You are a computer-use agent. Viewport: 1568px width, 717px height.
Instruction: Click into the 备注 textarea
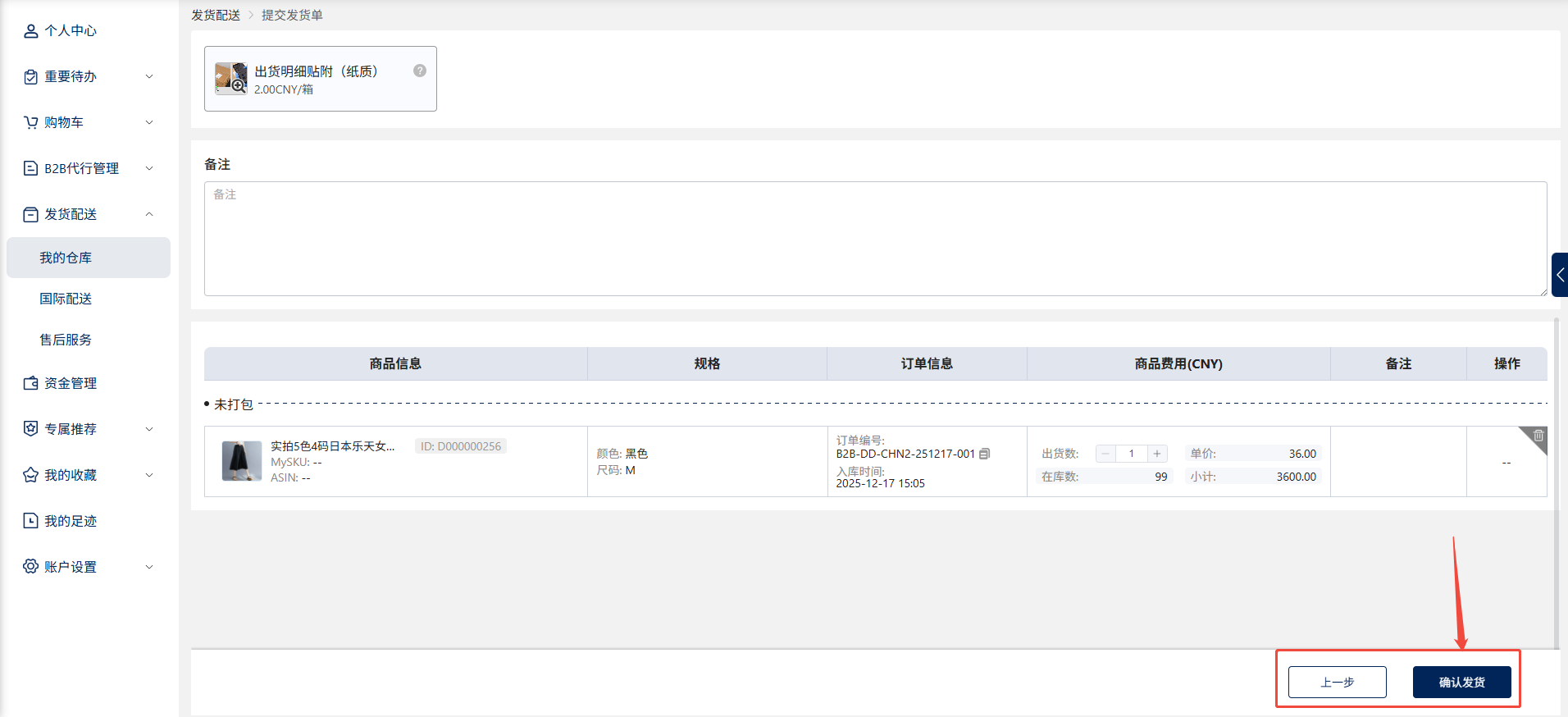[x=876, y=239]
